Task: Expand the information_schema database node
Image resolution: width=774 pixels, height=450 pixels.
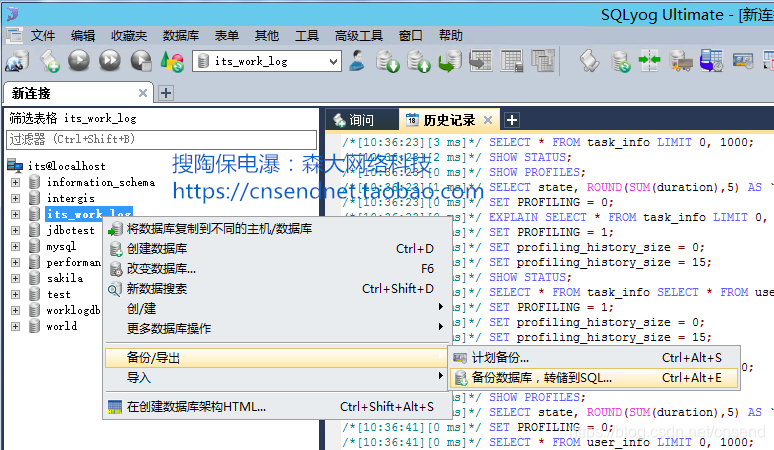Action: 15,183
